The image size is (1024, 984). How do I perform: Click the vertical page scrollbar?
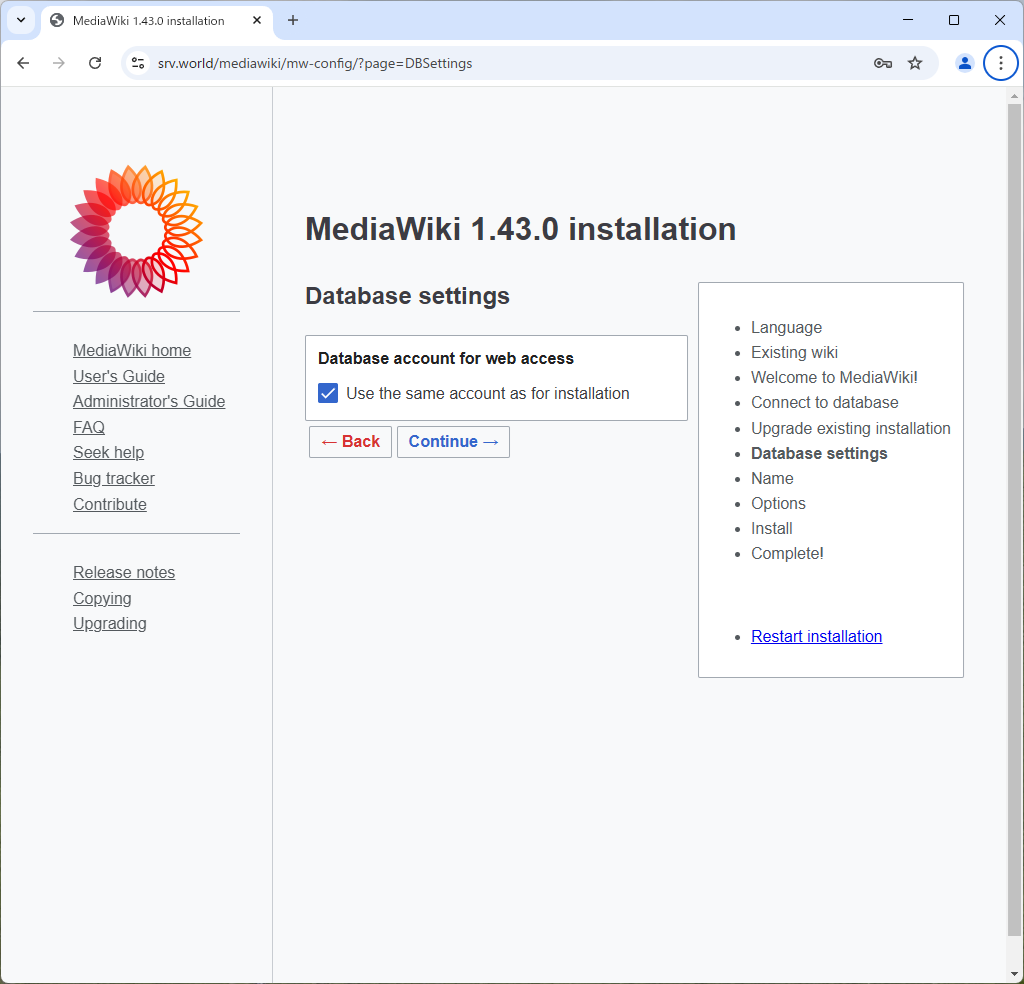tap(1014, 520)
